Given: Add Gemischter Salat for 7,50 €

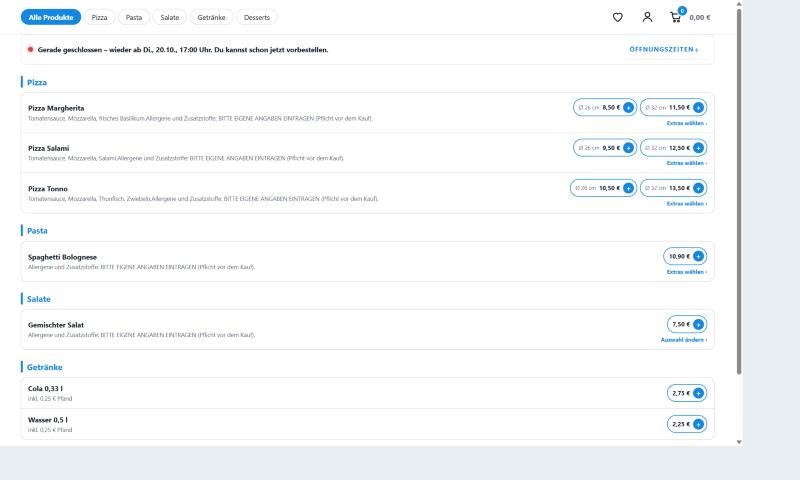Looking at the screenshot, I should tap(687, 324).
